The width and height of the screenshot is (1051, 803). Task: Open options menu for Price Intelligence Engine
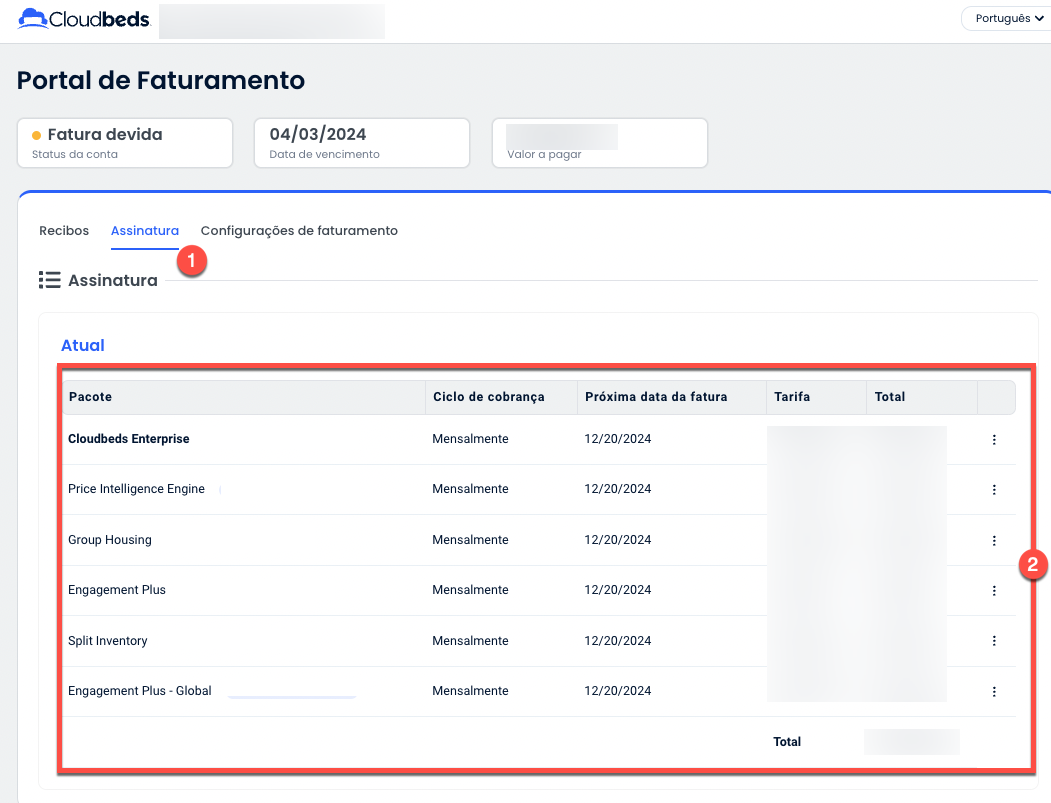994,490
